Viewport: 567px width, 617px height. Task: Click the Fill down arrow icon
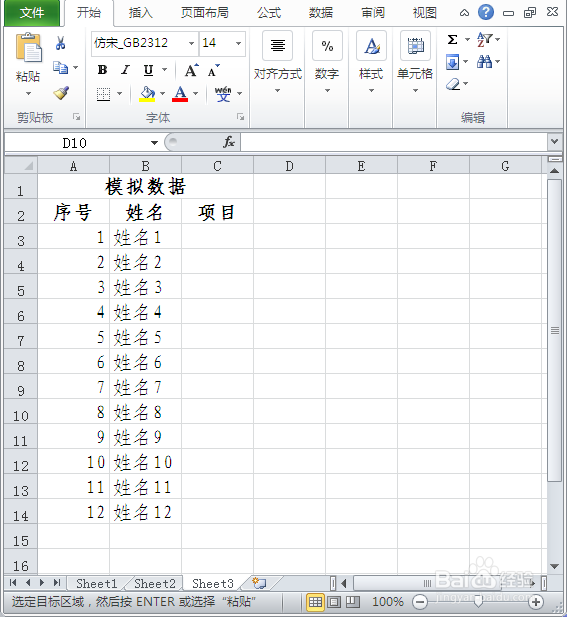coord(452,62)
